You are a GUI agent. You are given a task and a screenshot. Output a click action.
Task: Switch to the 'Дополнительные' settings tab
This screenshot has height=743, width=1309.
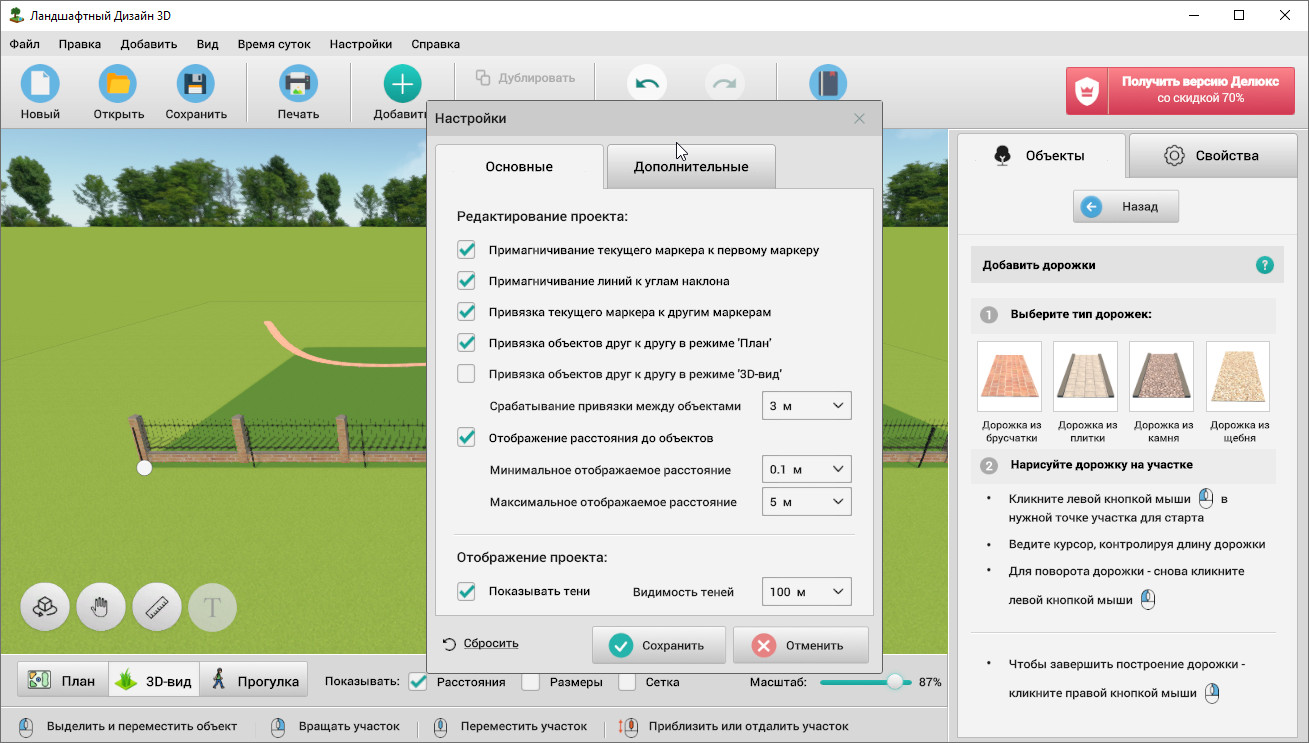coord(690,166)
